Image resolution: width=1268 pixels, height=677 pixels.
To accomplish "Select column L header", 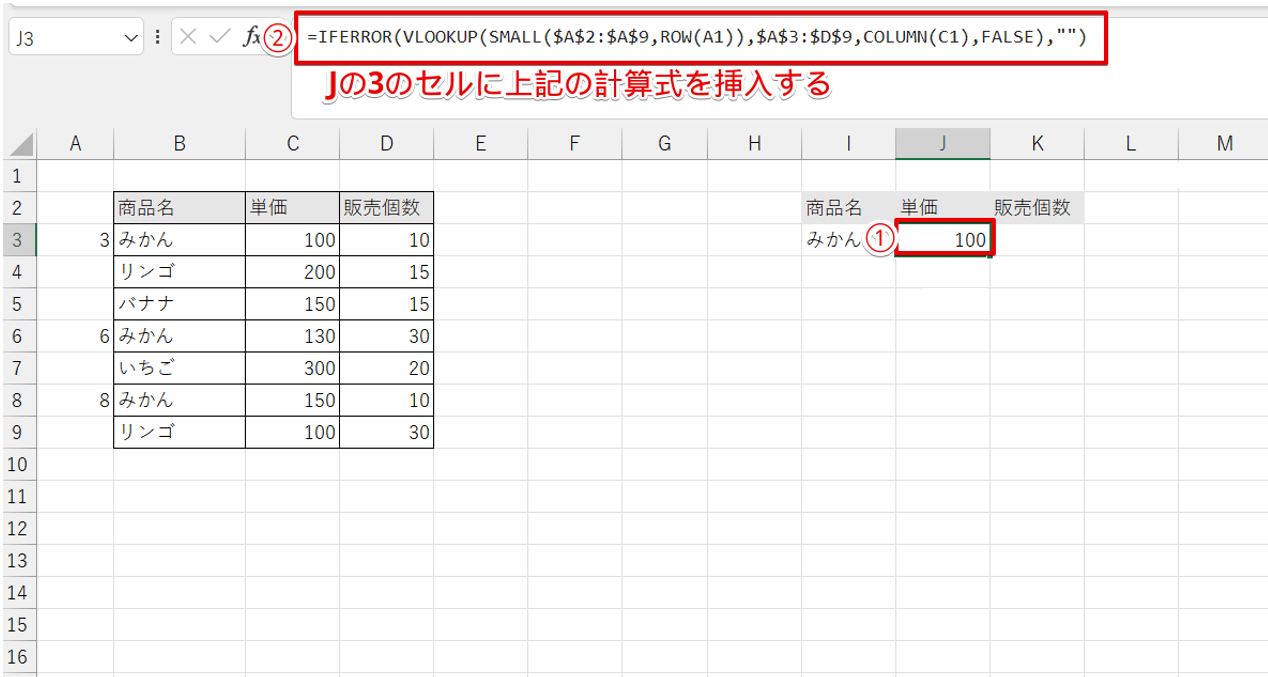I will coord(1131,144).
